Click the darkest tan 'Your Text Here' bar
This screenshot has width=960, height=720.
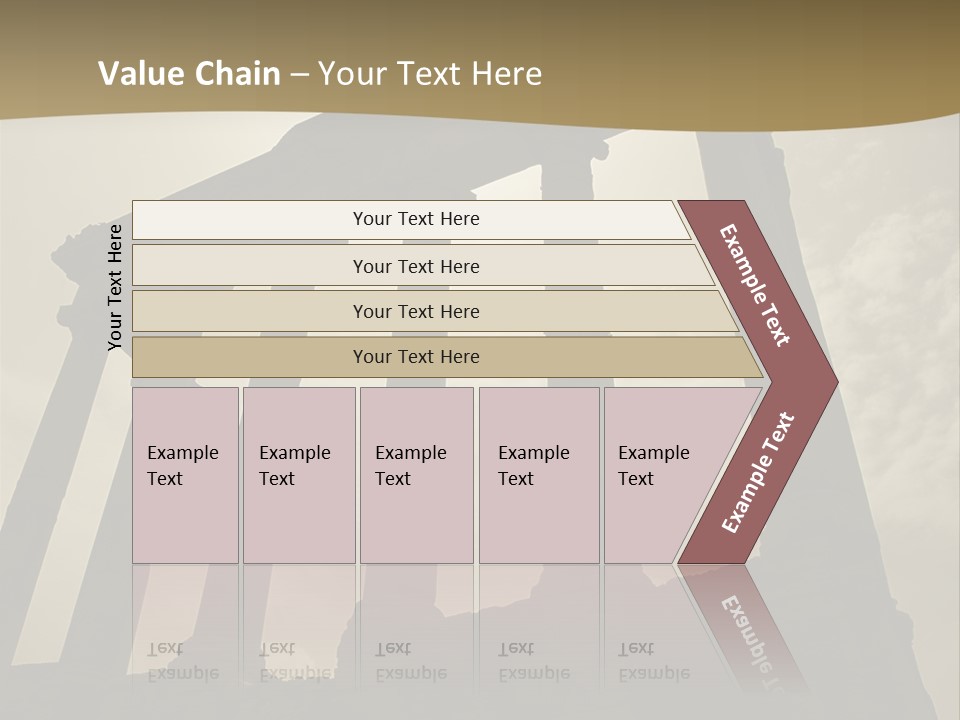pos(415,357)
